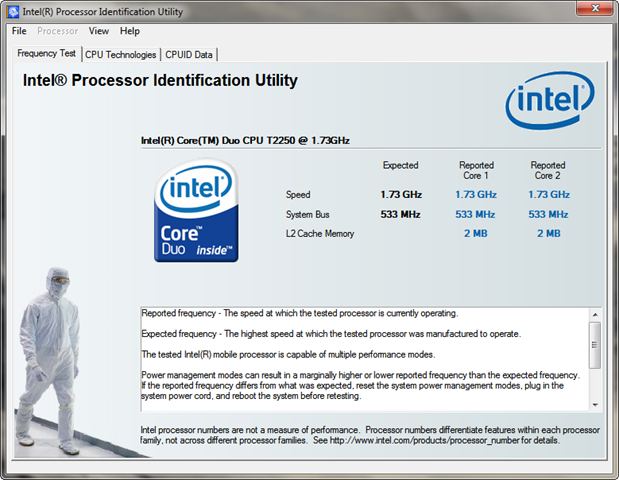Image resolution: width=619 pixels, height=480 pixels.
Task: Click Expected System Bus 533 MHz value
Action: [x=400, y=214]
